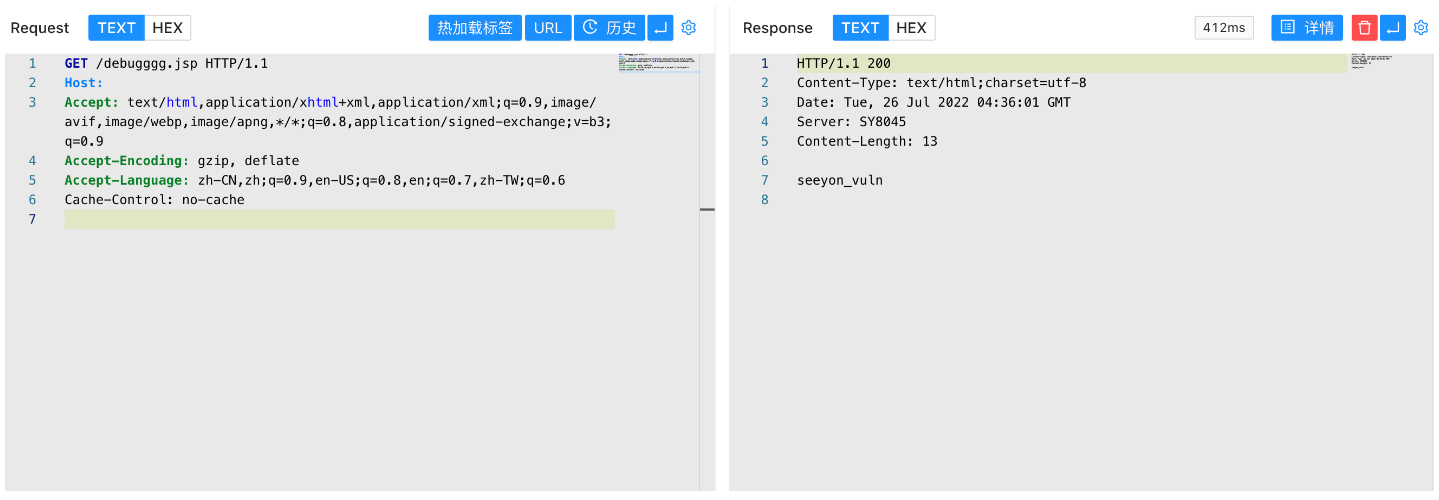Switch the Request view to TEXT
The height and width of the screenshot is (500, 1439).
click(x=116, y=28)
